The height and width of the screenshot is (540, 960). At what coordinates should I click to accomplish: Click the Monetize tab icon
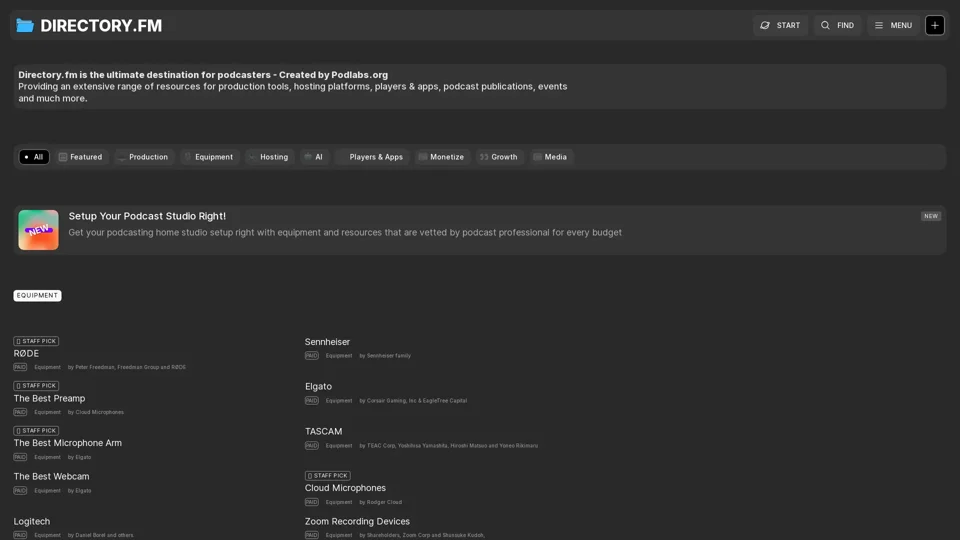pos(422,157)
